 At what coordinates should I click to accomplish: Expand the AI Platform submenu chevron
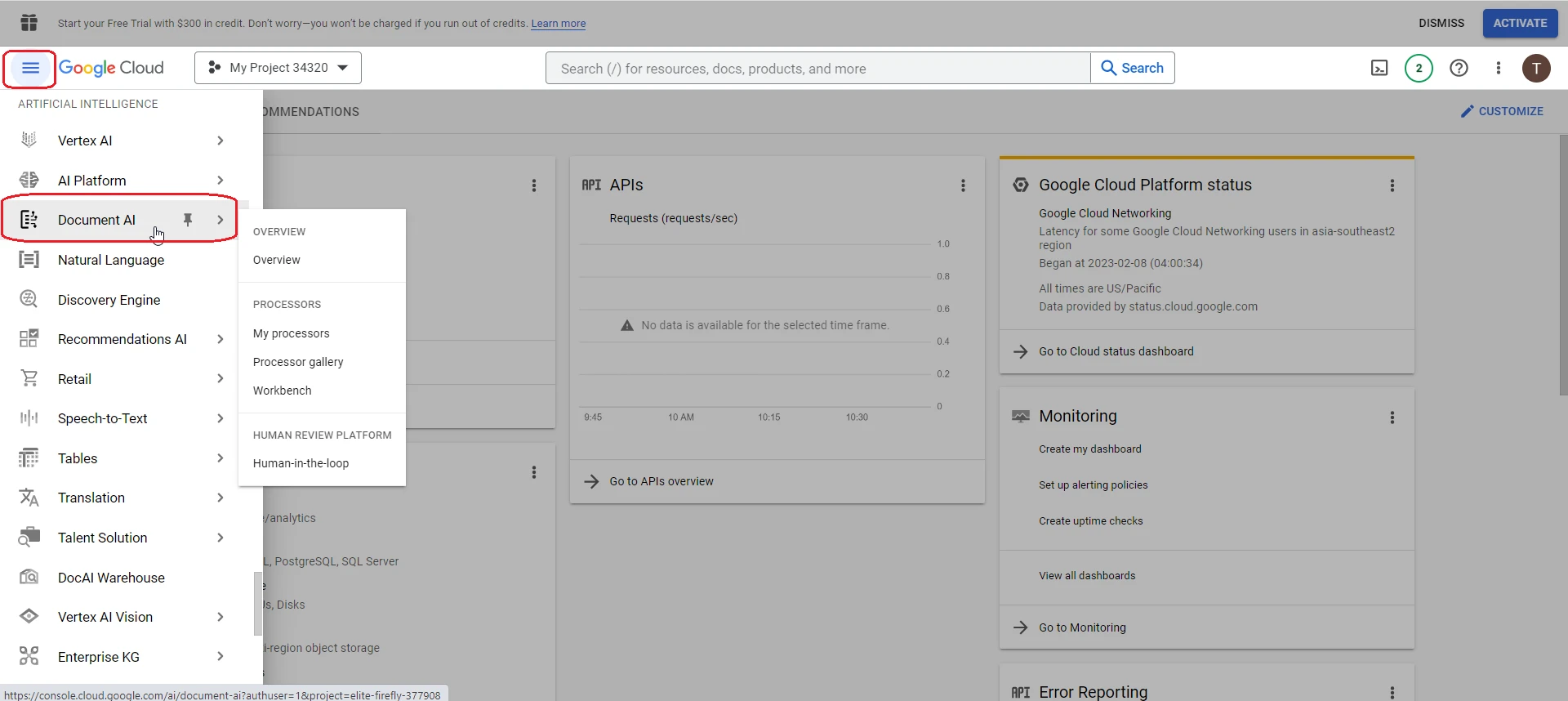click(x=220, y=181)
